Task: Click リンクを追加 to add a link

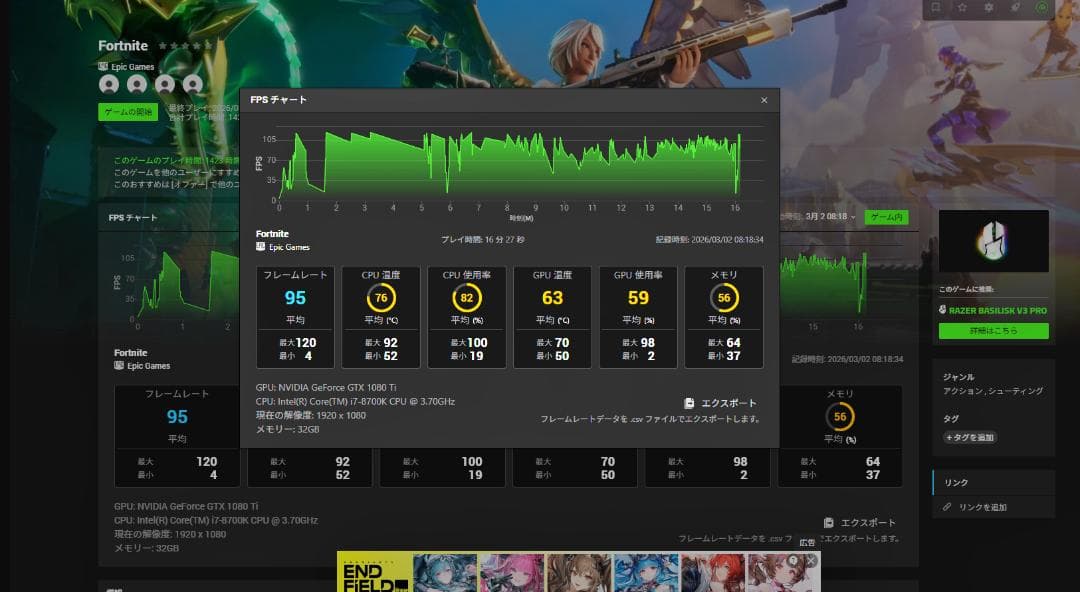Action: pos(983,507)
